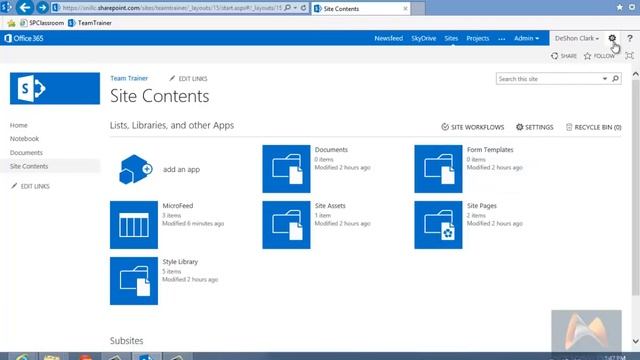
Task: Open the Form Templates library tile
Action: 438,169
